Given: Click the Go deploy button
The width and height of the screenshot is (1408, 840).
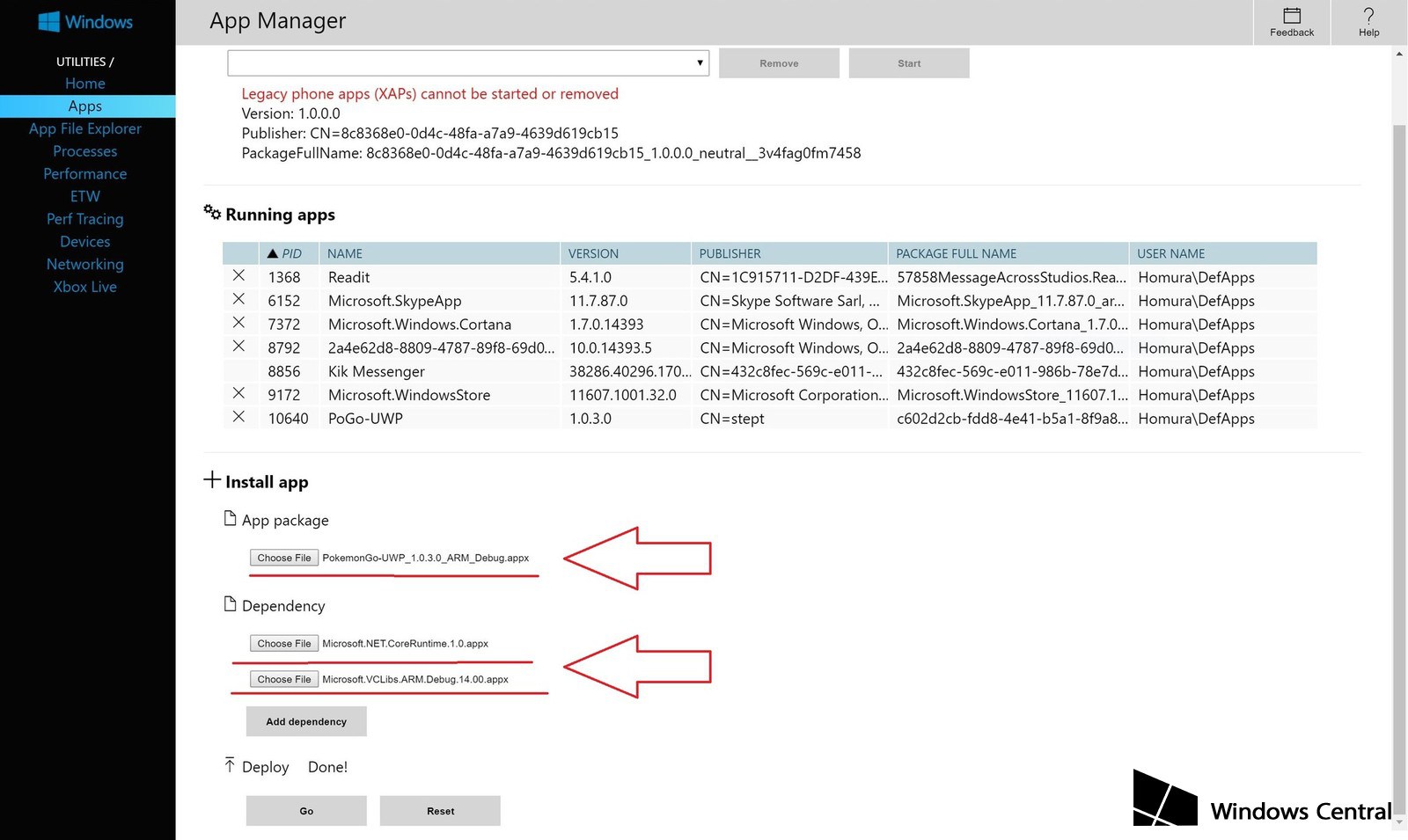Looking at the screenshot, I should coord(306,811).
